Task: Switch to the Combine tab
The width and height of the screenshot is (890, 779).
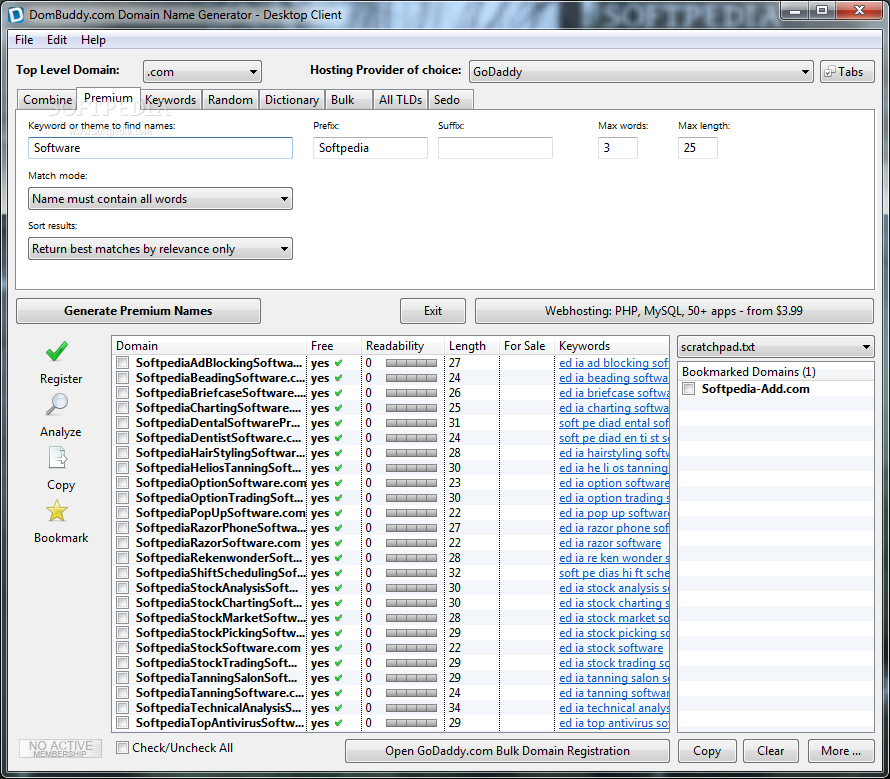Action: pos(47,100)
